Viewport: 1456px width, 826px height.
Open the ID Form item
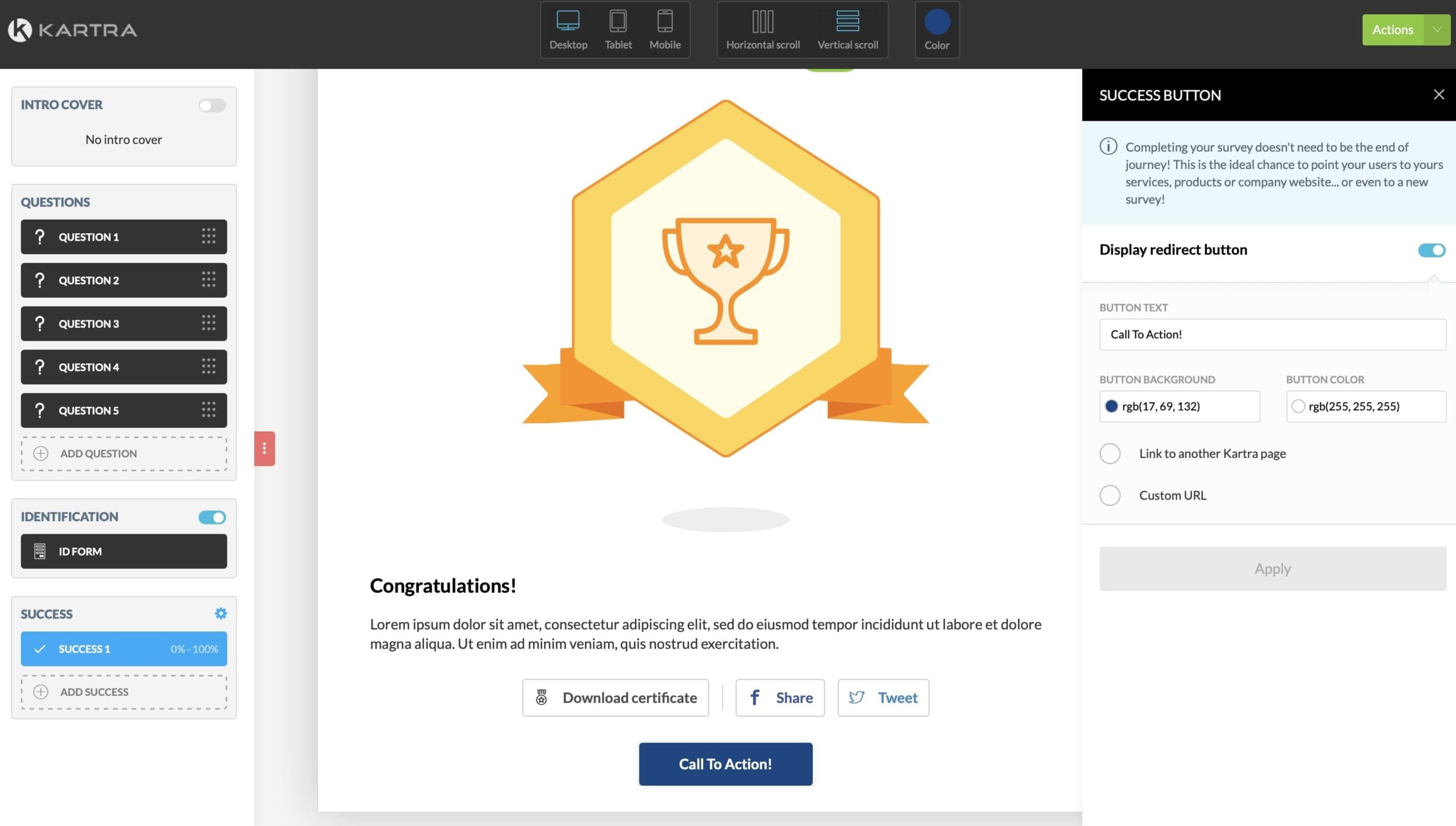(124, 551)
